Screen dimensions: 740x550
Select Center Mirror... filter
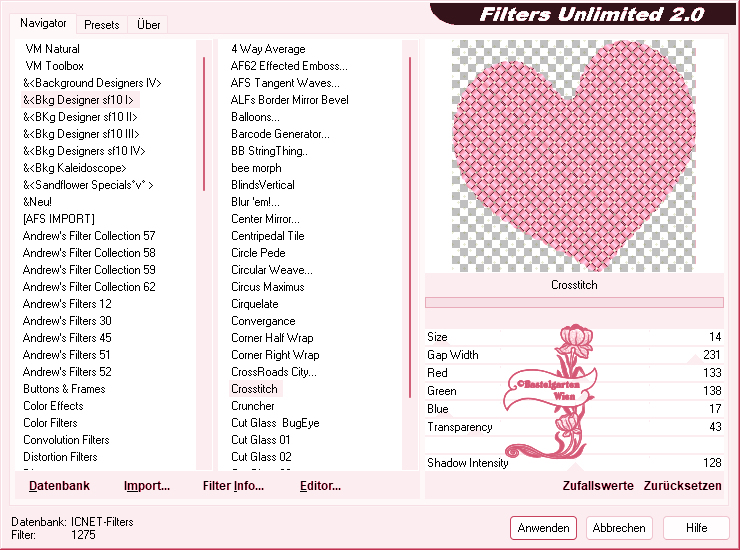(265, 219)
